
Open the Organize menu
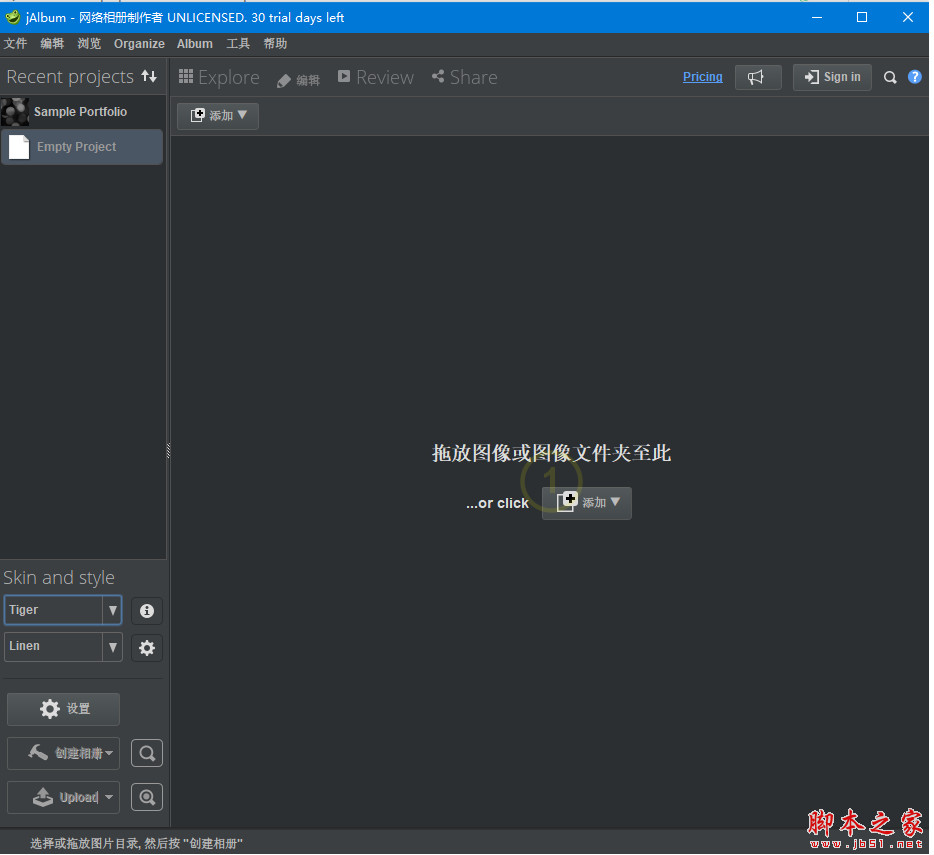tap(139, 44)
